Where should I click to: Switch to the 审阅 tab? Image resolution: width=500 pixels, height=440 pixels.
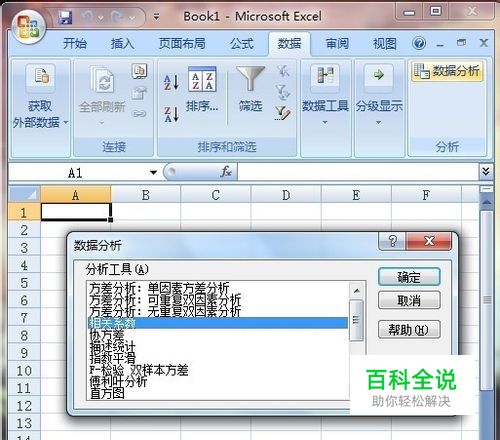point(337,44)
